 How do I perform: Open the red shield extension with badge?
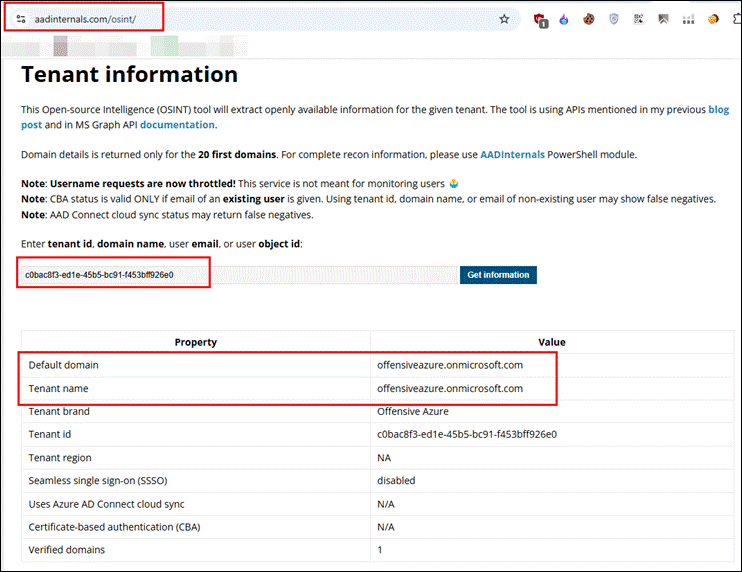[540, 20]
